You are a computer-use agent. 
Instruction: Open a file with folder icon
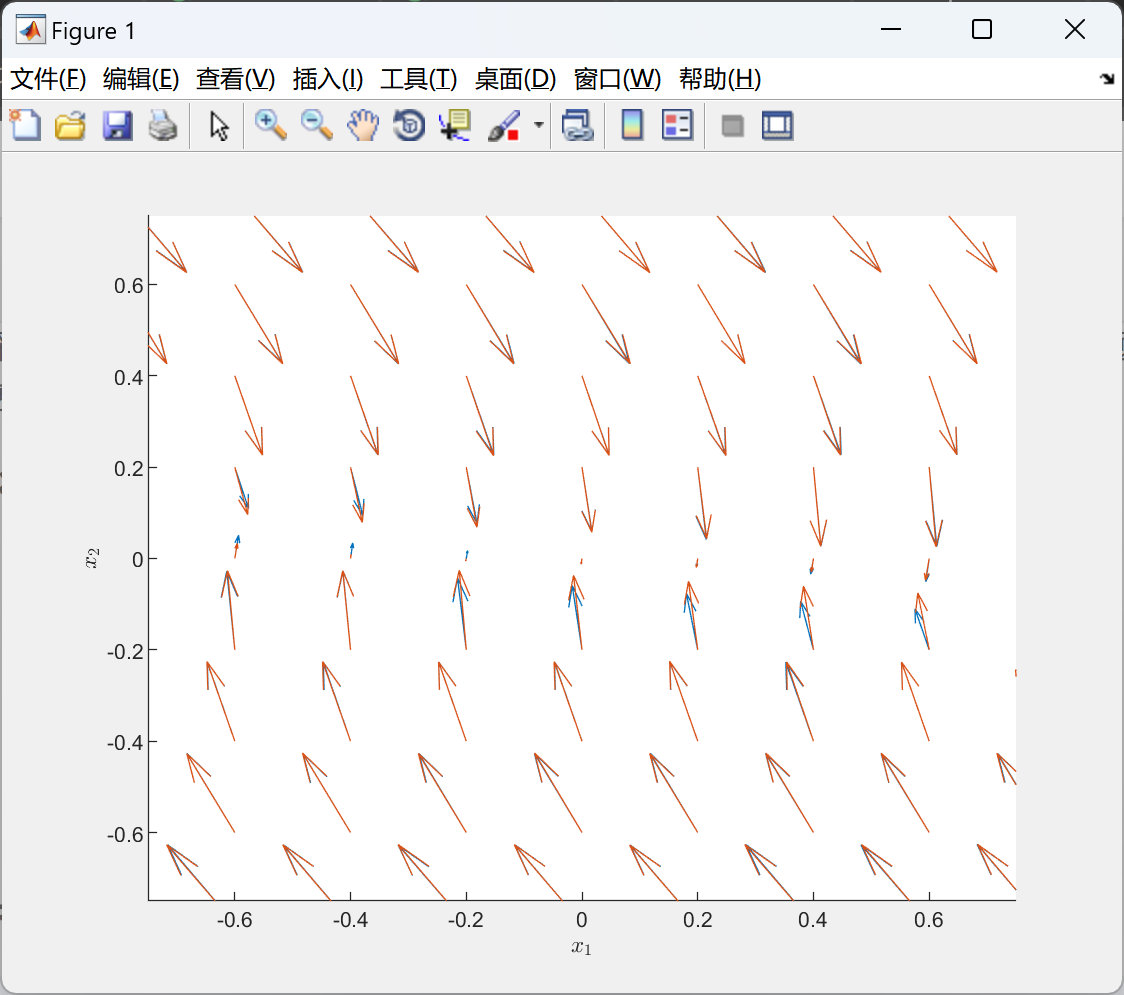[70, 125]
